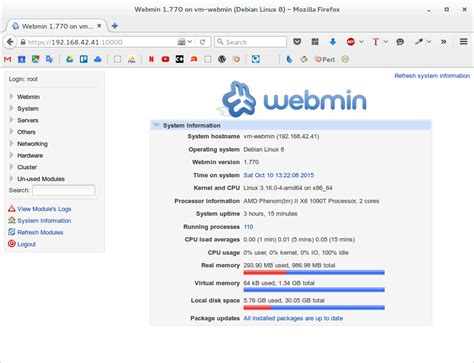Click the Refresh Modules link
The image size is (474, 363).
click(40, 232)
